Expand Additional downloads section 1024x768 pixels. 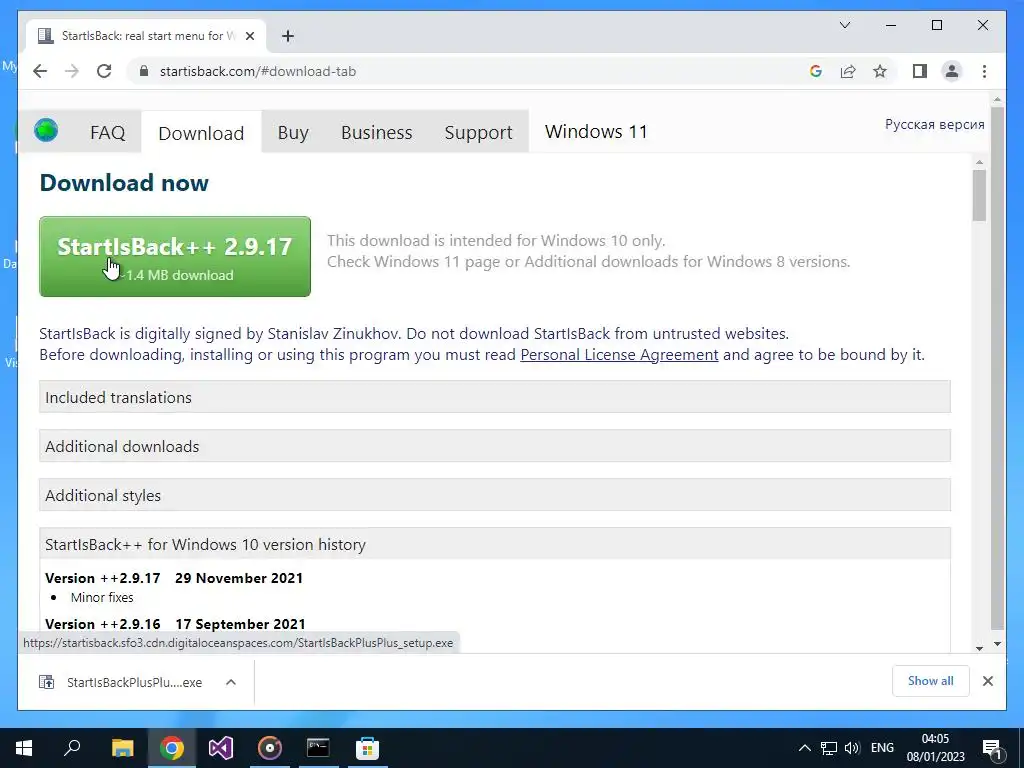click(x=495, y=446)
